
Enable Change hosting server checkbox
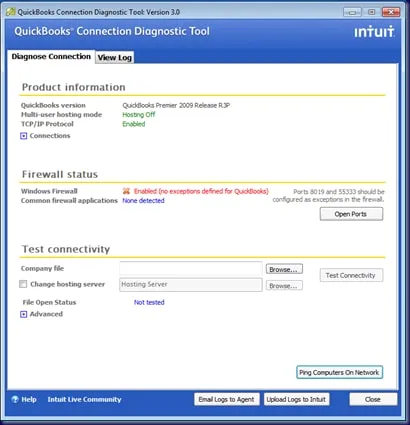pos(23,284)
